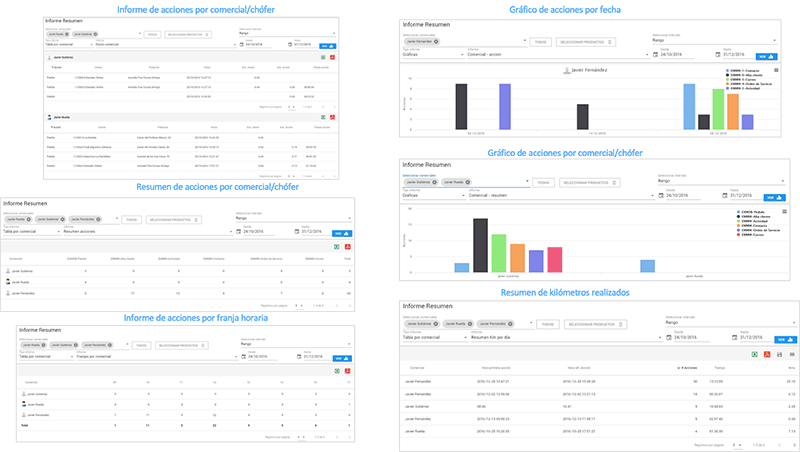
Task: Open Informe dropdown 'Franjas por comercial'
Action: pyautogui.click(x=157, y=357)
